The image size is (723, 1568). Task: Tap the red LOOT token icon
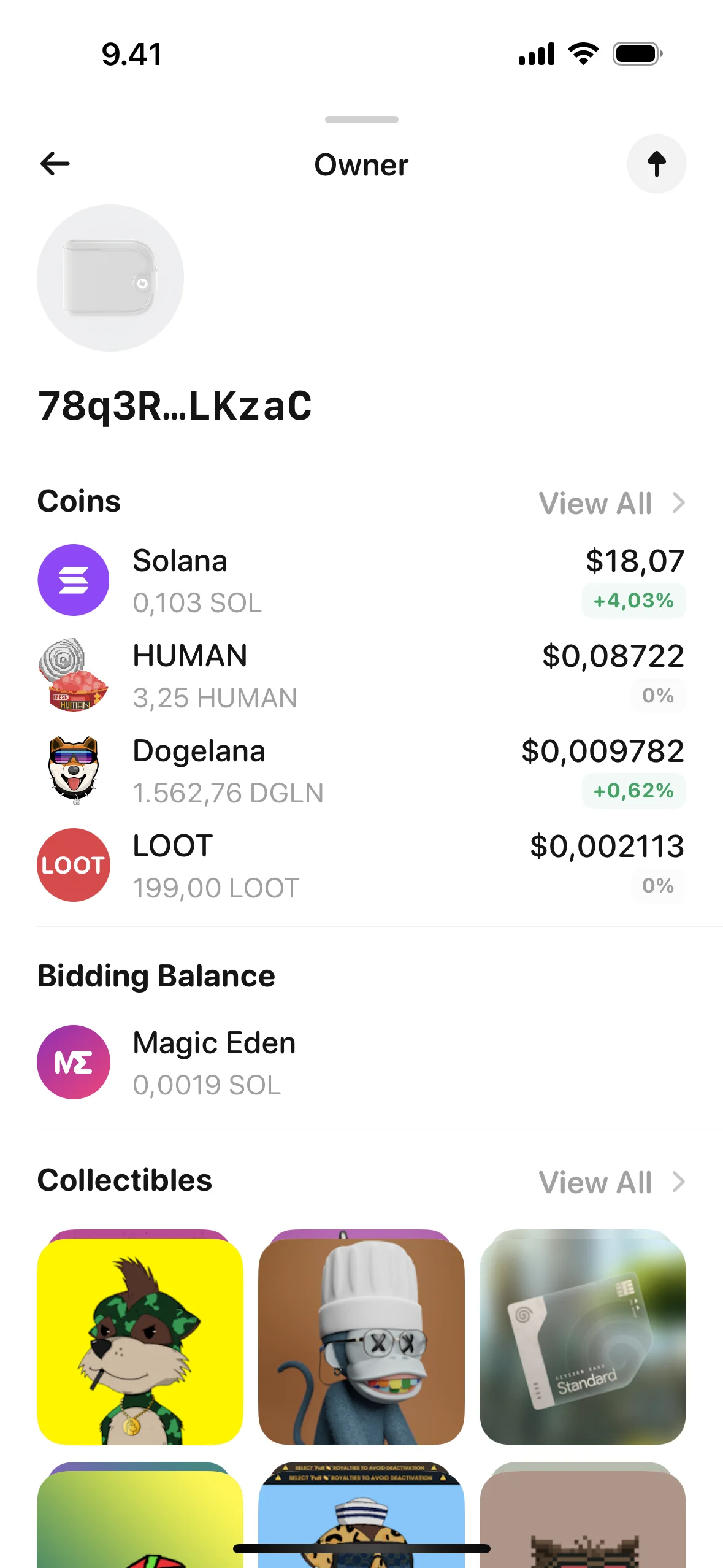(x=74, y=865)
